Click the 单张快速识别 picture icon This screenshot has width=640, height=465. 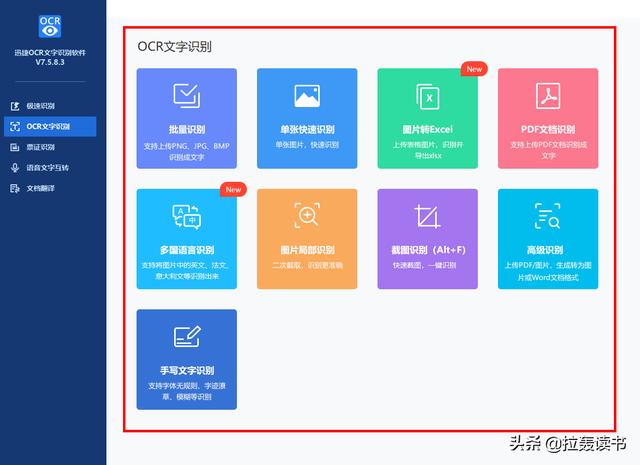(307, 96)
